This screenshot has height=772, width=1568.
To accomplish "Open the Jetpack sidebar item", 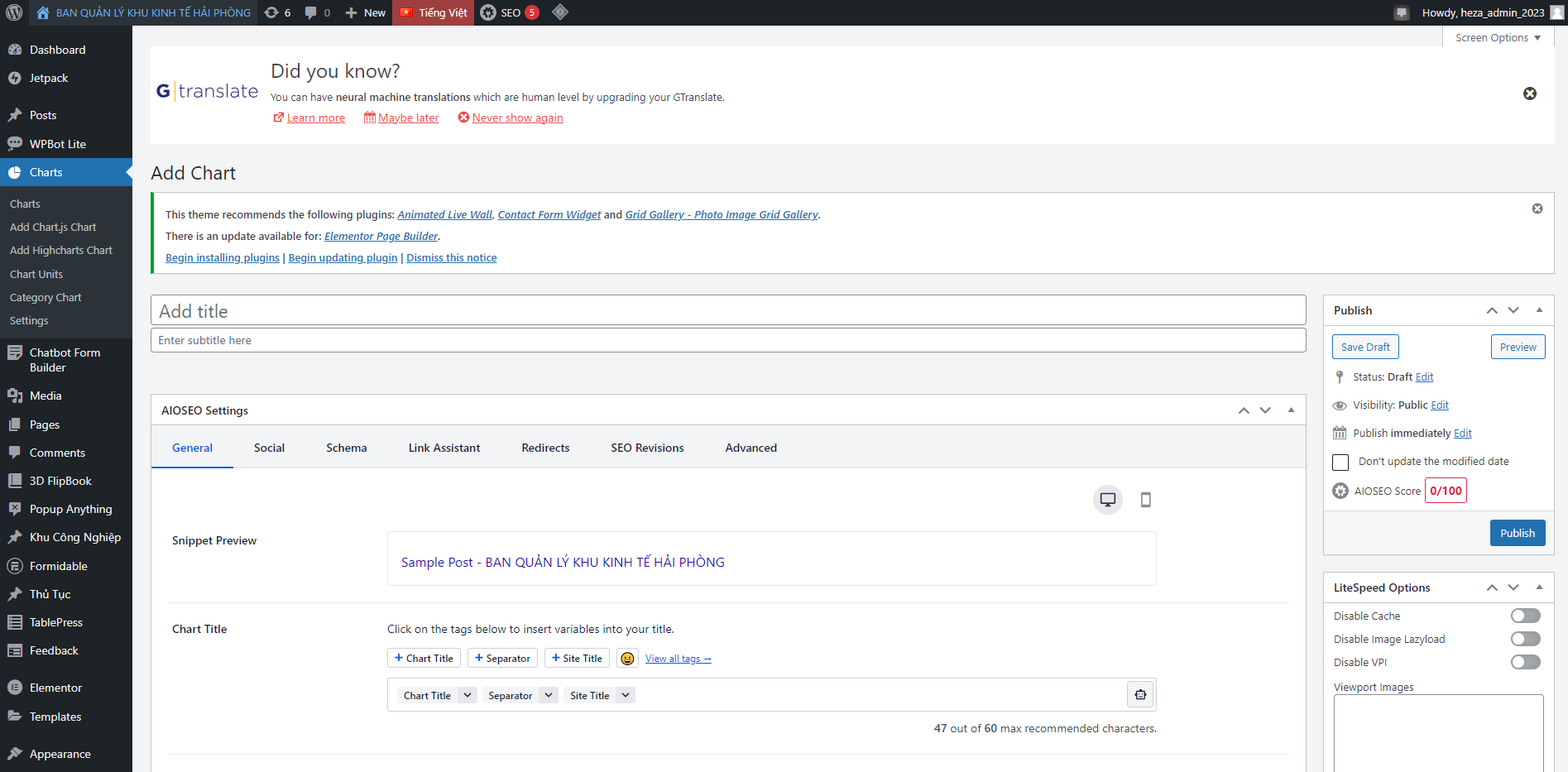I will [x=49, y=78].
